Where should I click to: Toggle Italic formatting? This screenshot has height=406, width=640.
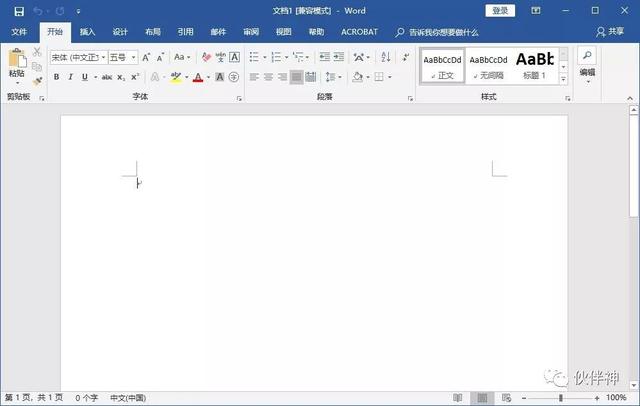[71, 77]
